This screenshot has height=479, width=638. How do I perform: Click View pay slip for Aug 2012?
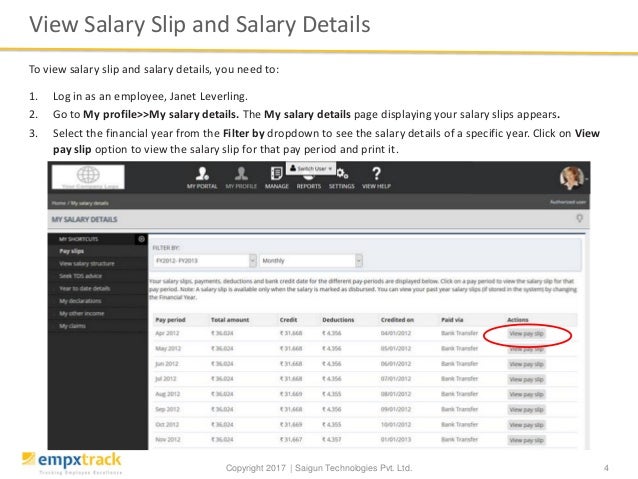pos(526,394)
